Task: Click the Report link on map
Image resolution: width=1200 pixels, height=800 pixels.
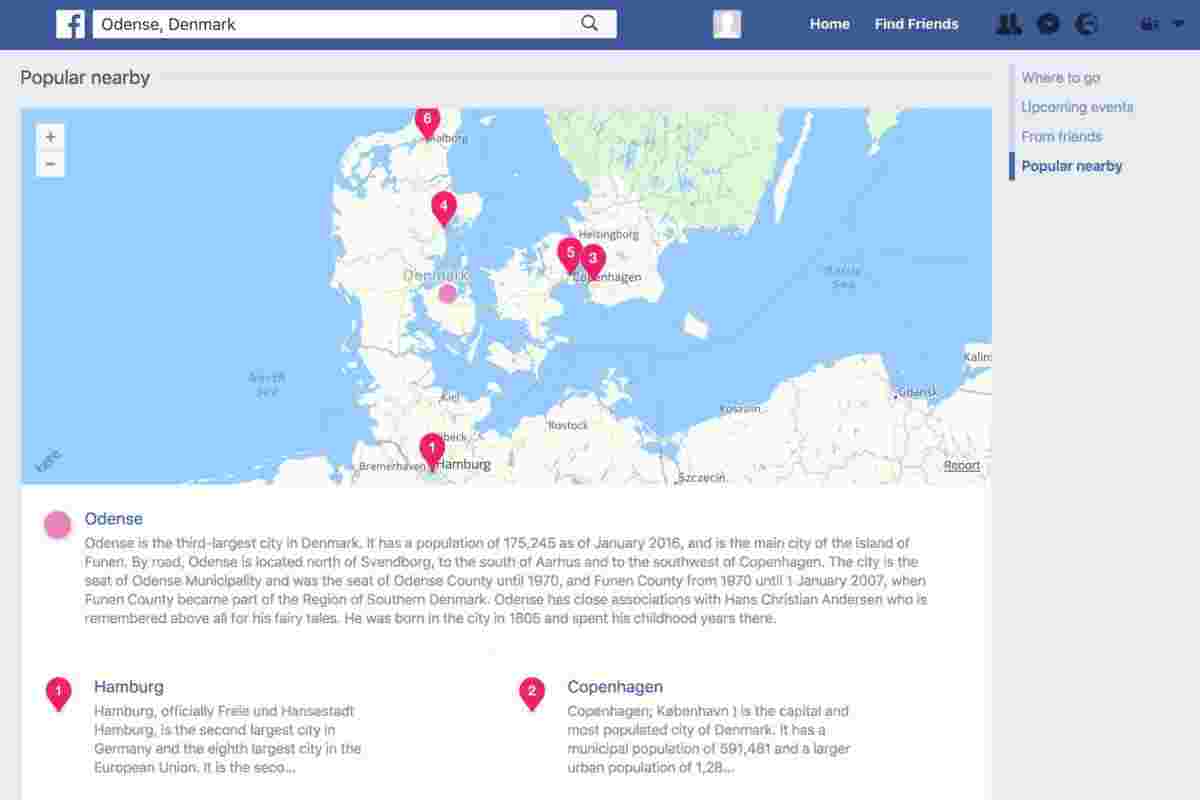Action: point(962,466)
